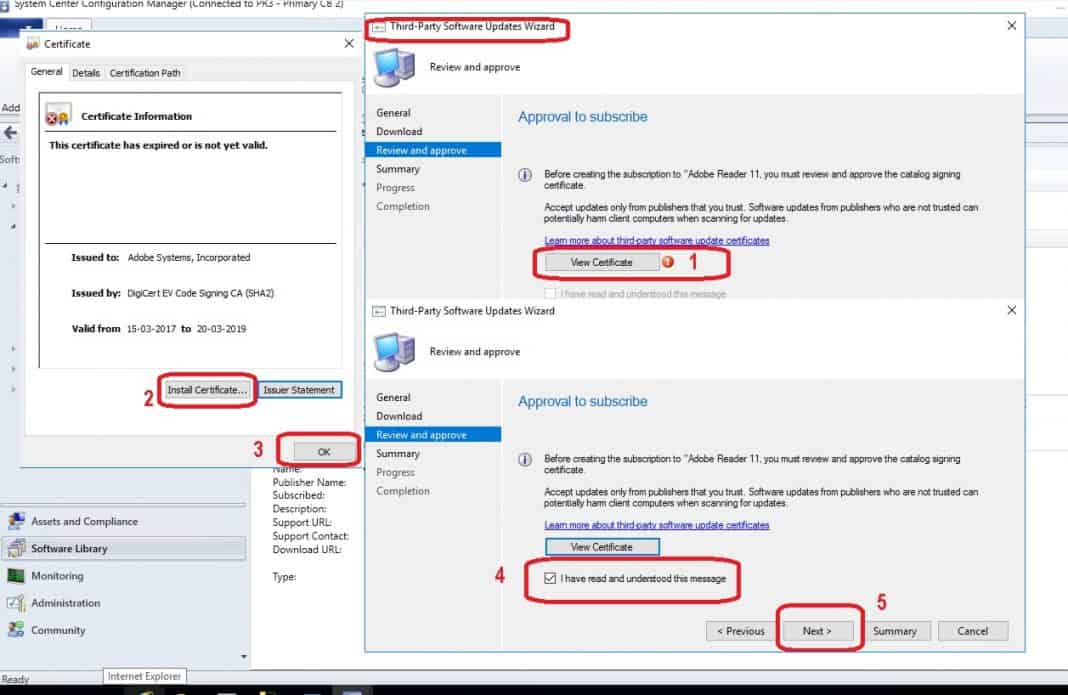Open Monitoring workspace
Image resolution: width=1068 pixels, height=695 pixels.
pyautogui.click(x=124, y=576)
